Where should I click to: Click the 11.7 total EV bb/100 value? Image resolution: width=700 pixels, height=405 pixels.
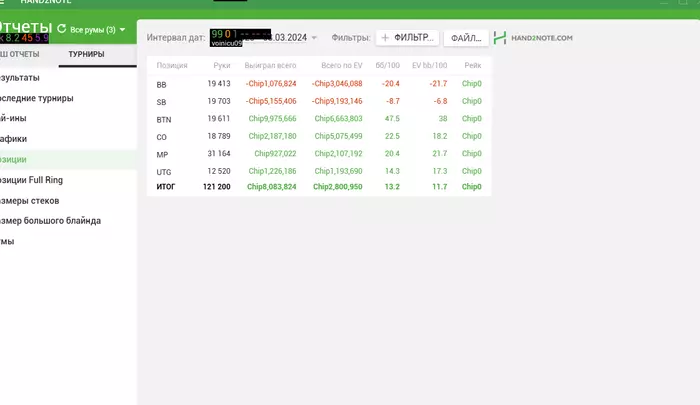[x=440, y=187]
